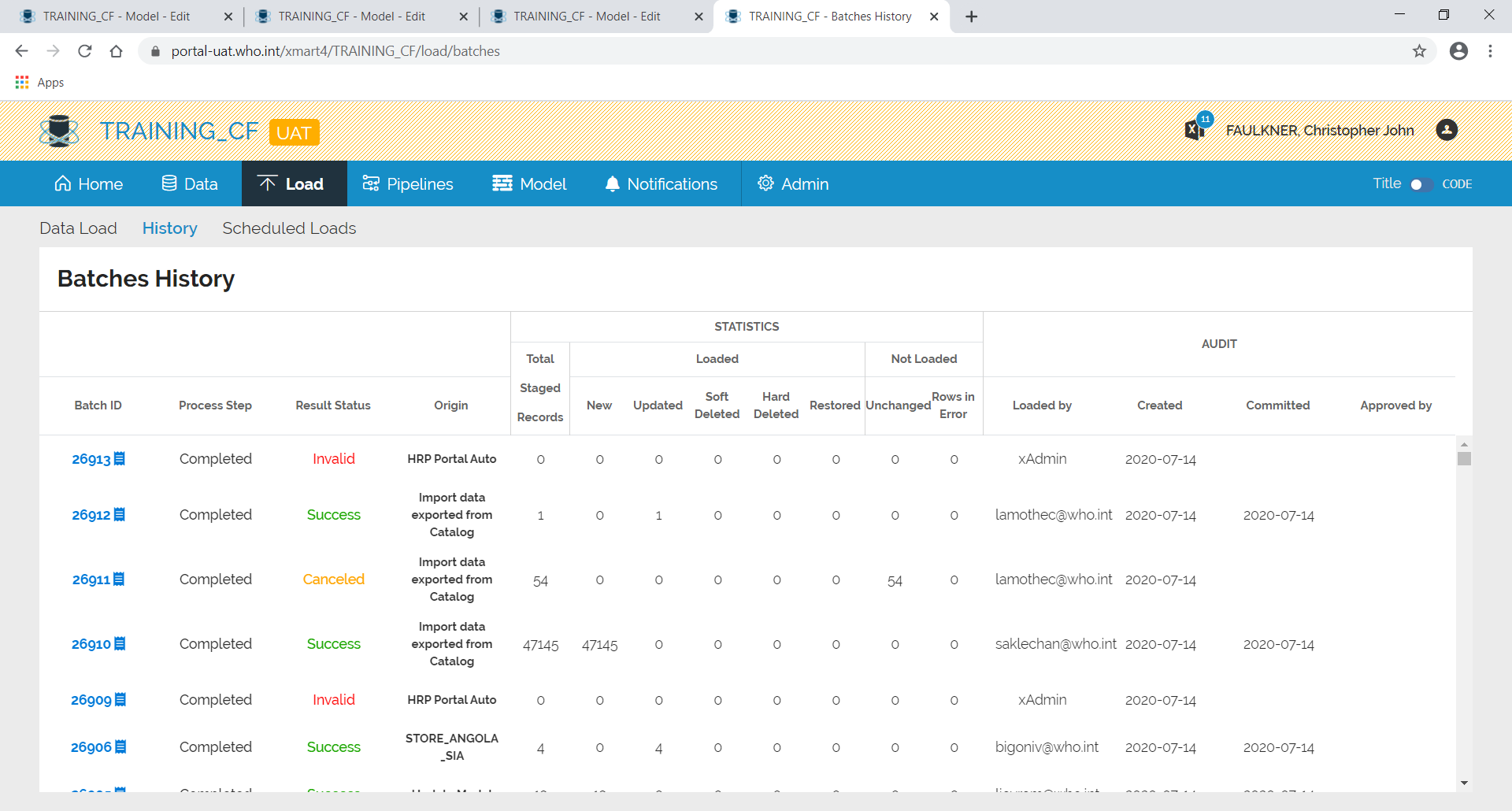The height and width of the screenshot is (811, 1512).
Task: Open details icon next to batch 26910
Action: pyautogui.click(x=120, y=643)
